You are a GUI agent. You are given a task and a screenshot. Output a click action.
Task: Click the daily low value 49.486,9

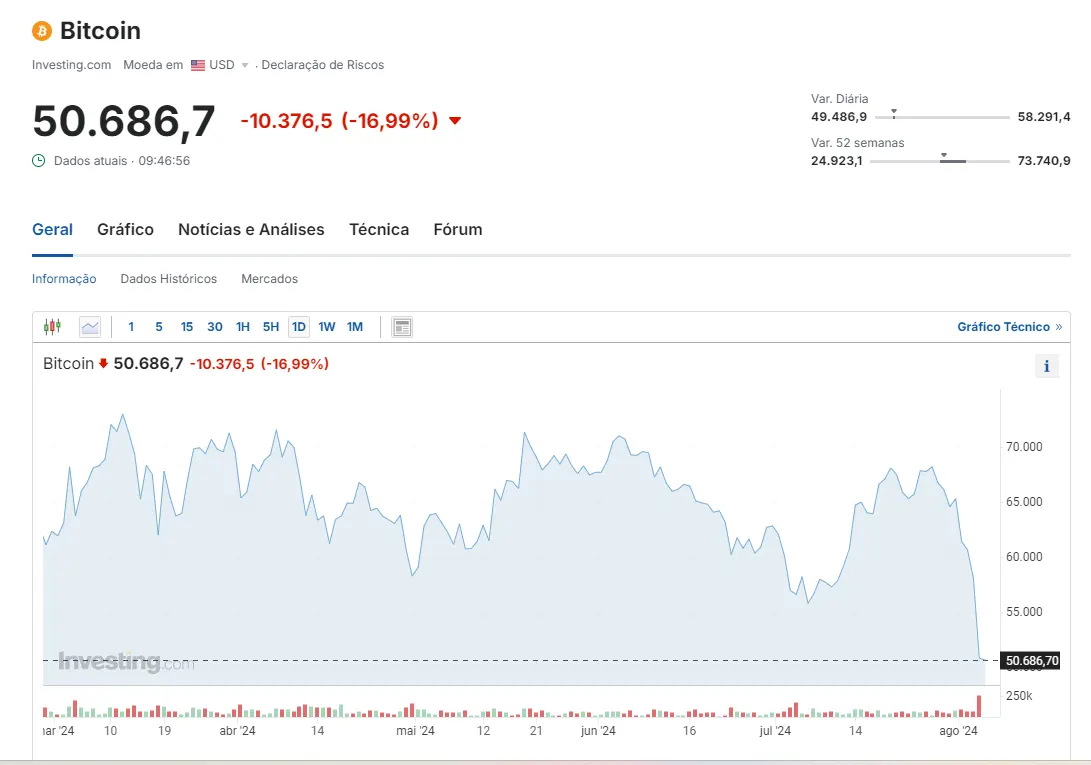[x=838, y=117]
